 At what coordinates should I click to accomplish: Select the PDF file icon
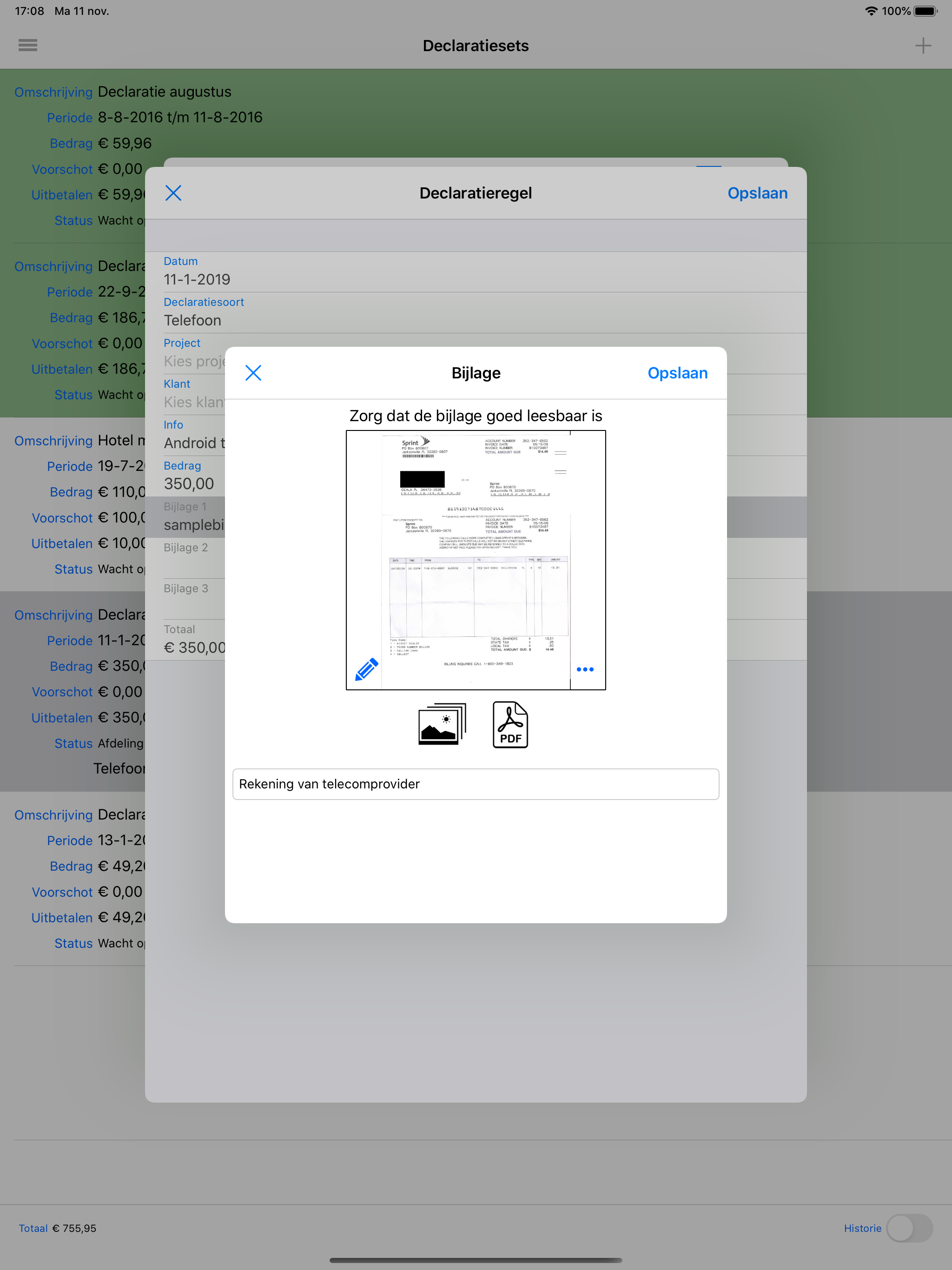coord(510,724)
